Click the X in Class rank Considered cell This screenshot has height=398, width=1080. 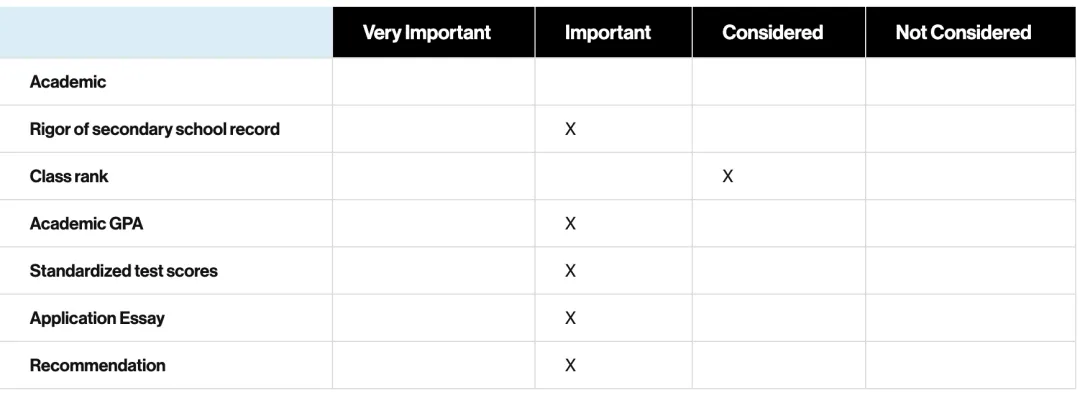pos(727,176)
